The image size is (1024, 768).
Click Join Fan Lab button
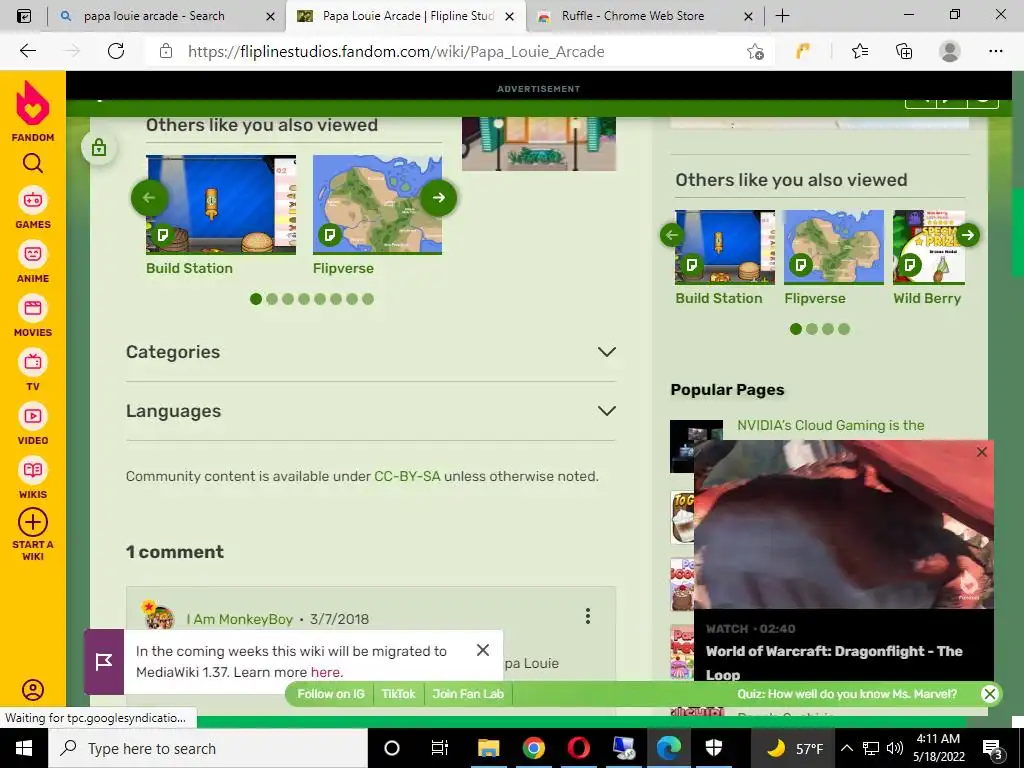tap(468, 694)
